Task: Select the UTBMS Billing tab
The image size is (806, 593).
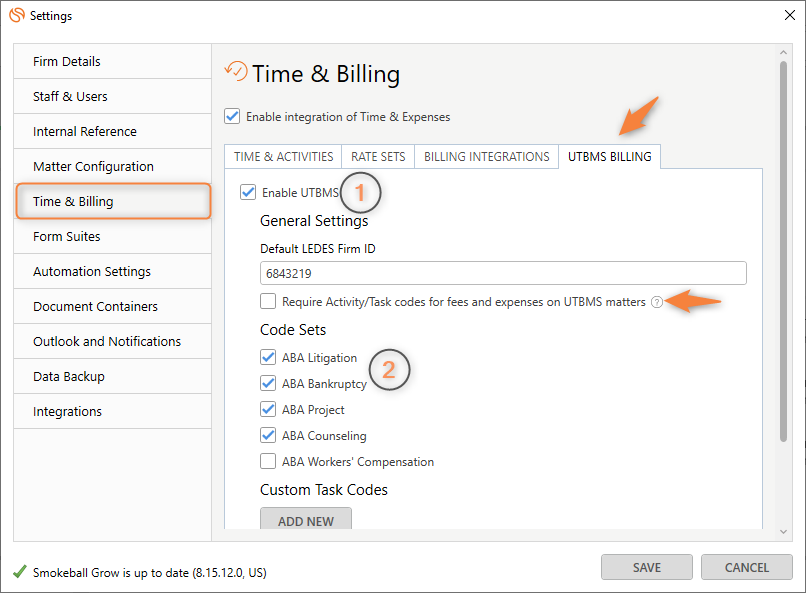Action: tap(610, 157)
